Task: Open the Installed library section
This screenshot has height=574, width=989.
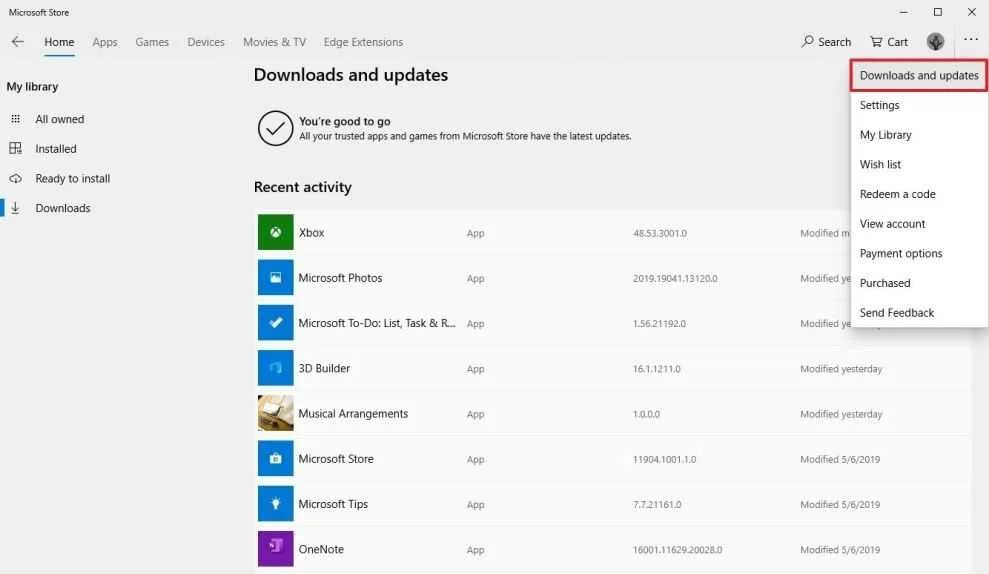Action: 56,149
